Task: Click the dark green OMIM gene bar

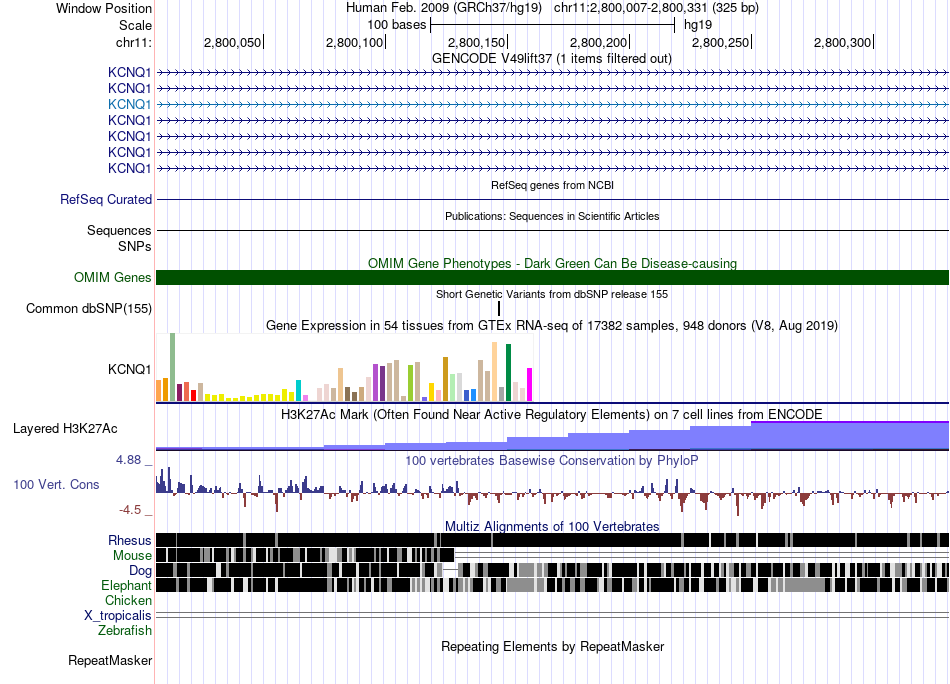Action: click(x=552, y=277)
